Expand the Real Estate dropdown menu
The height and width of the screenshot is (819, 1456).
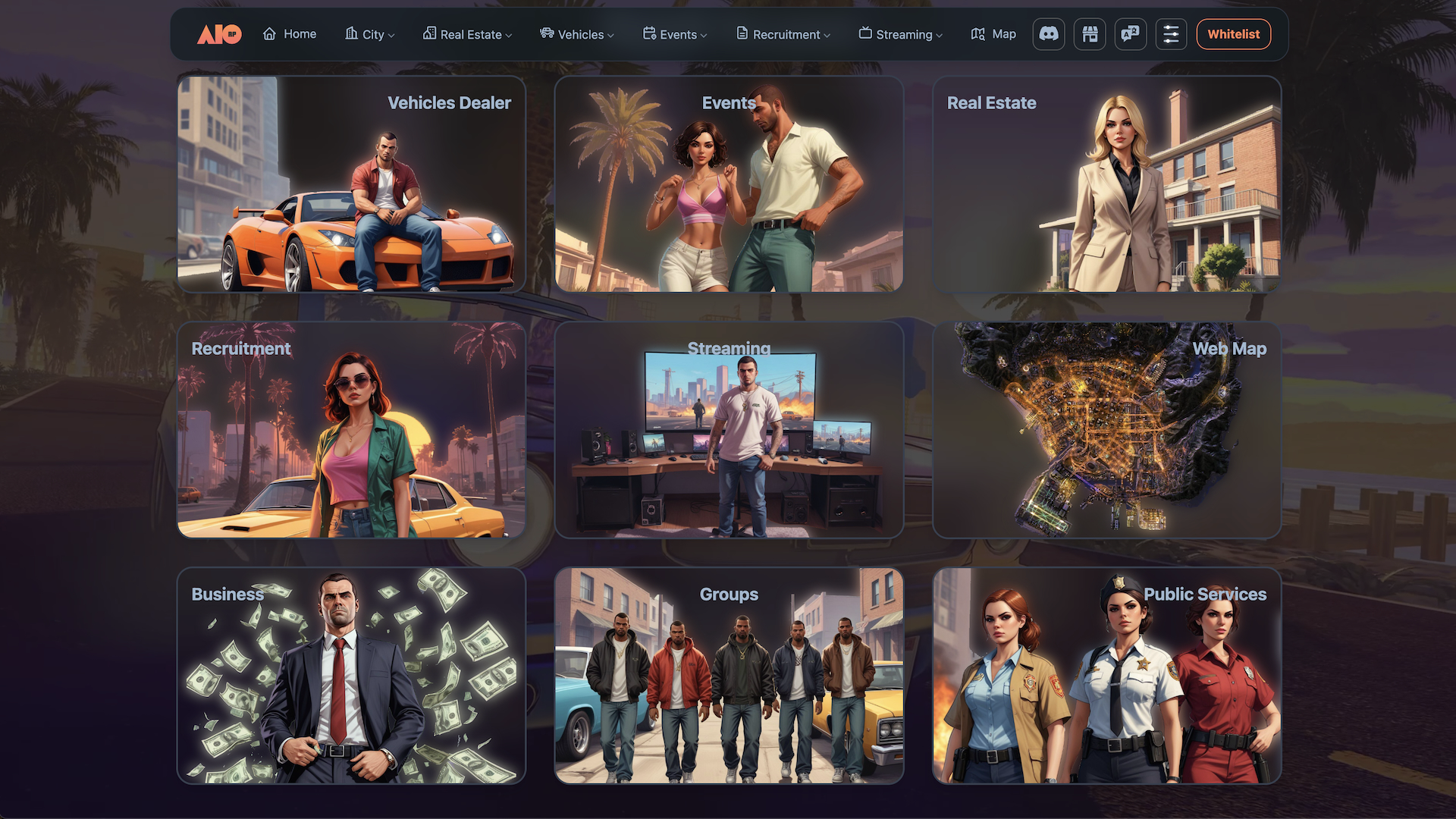tap(468, 34)
